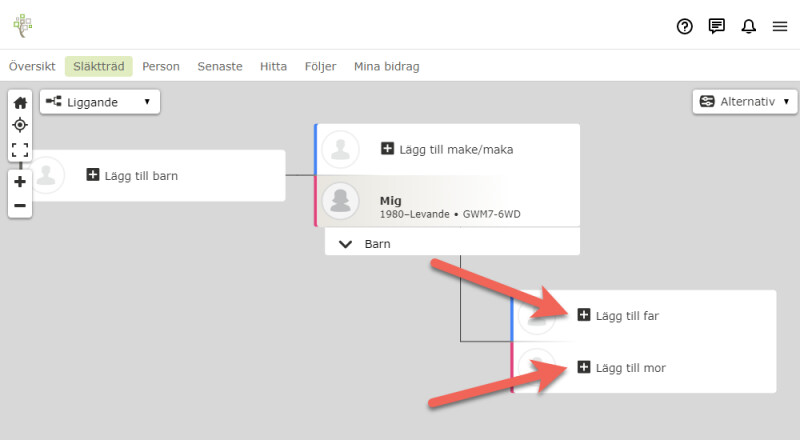Open the Alternativ options dropdown
The width and height of the screenshot is (800, 440).
click(744, 102)
